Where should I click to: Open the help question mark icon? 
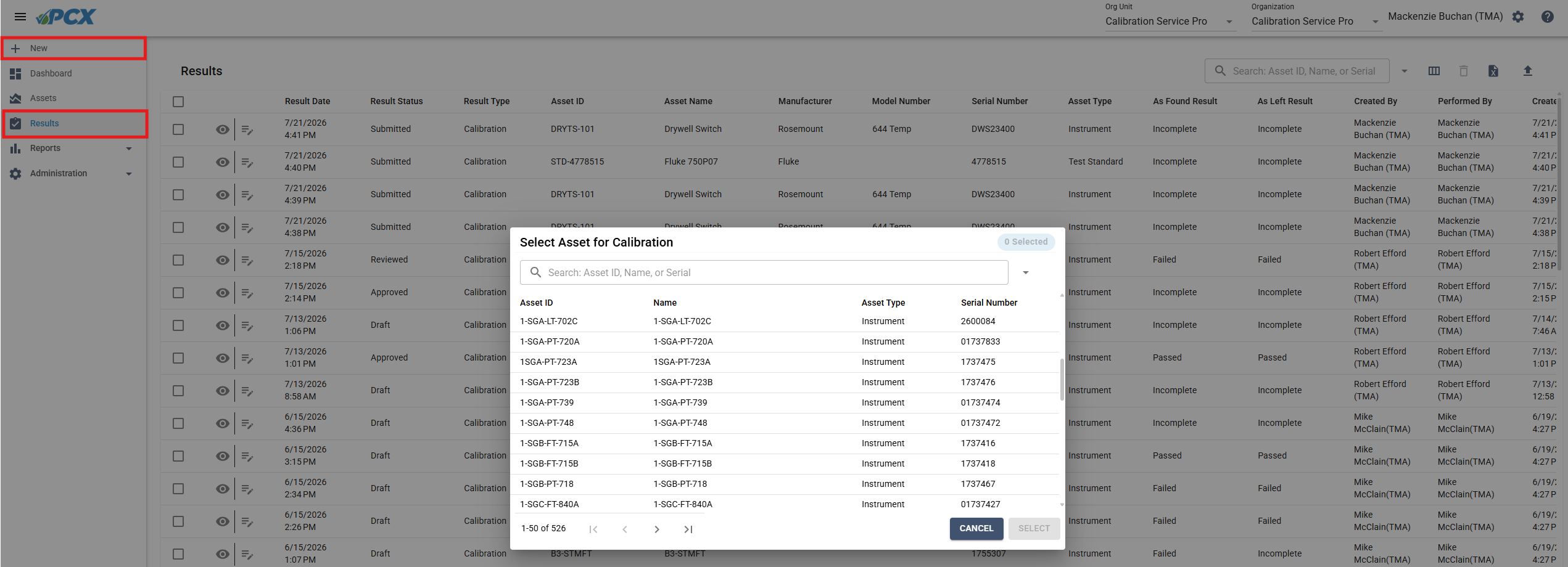(1547, 17)
